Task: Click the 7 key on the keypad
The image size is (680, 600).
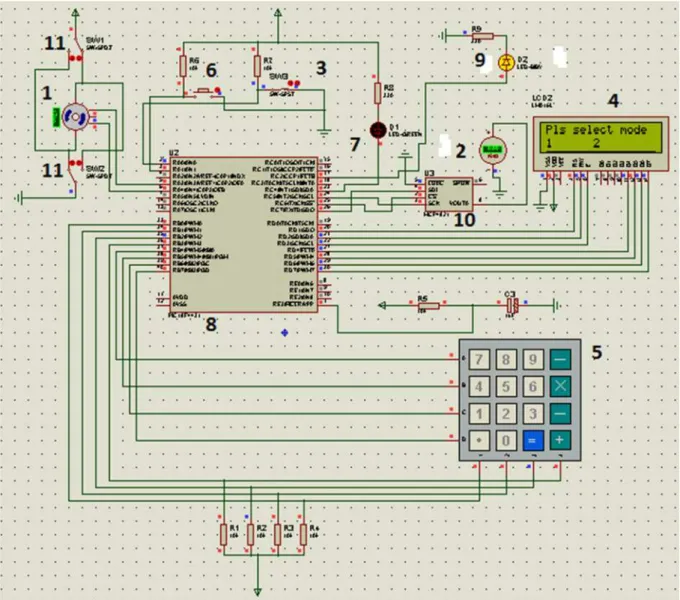Action: pyautogui.click(x=479, y=359)
